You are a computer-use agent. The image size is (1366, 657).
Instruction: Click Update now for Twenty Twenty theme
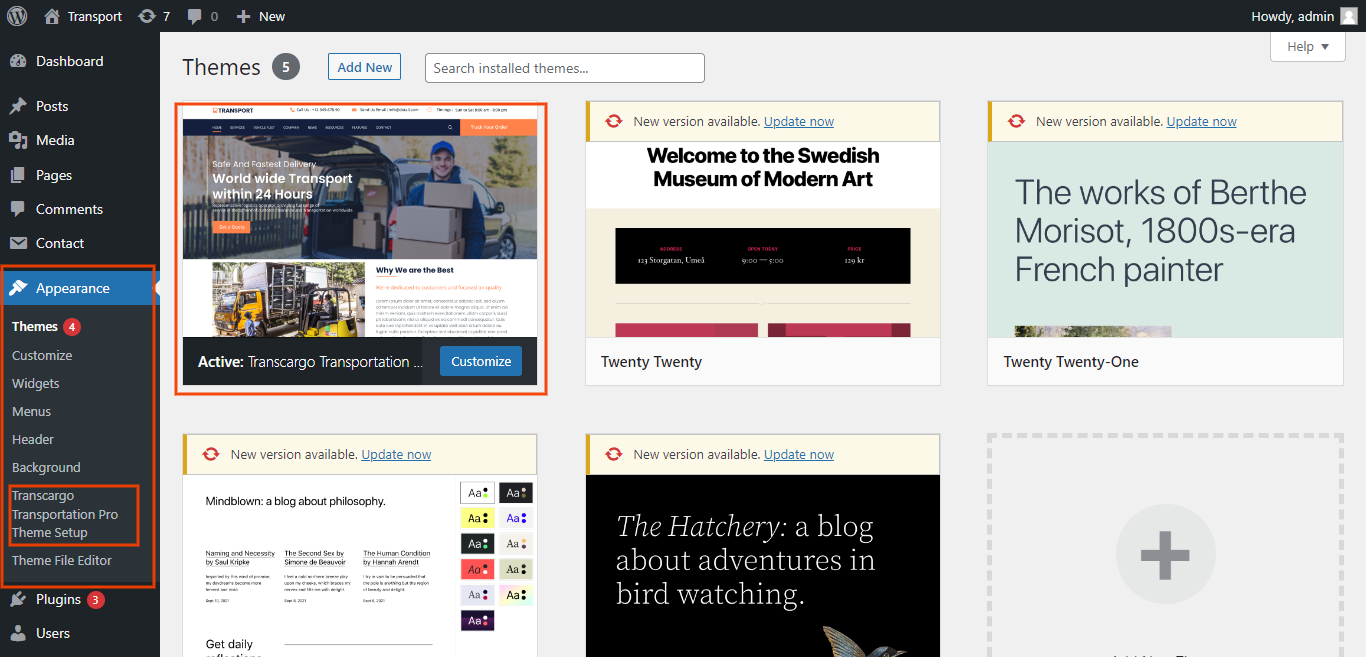(x=798, y=121)
